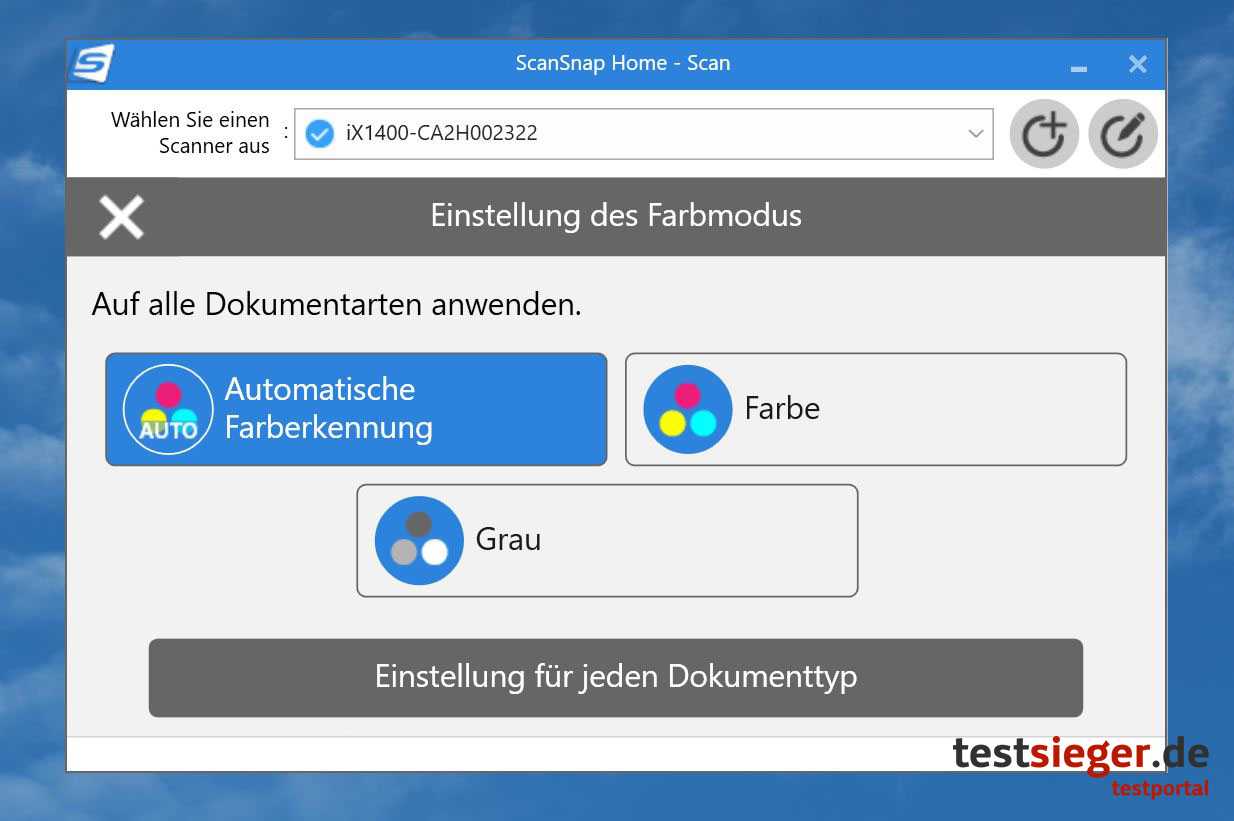Close the Farbmodus panel with white X

pyautogui.click(x=122, y=217)
